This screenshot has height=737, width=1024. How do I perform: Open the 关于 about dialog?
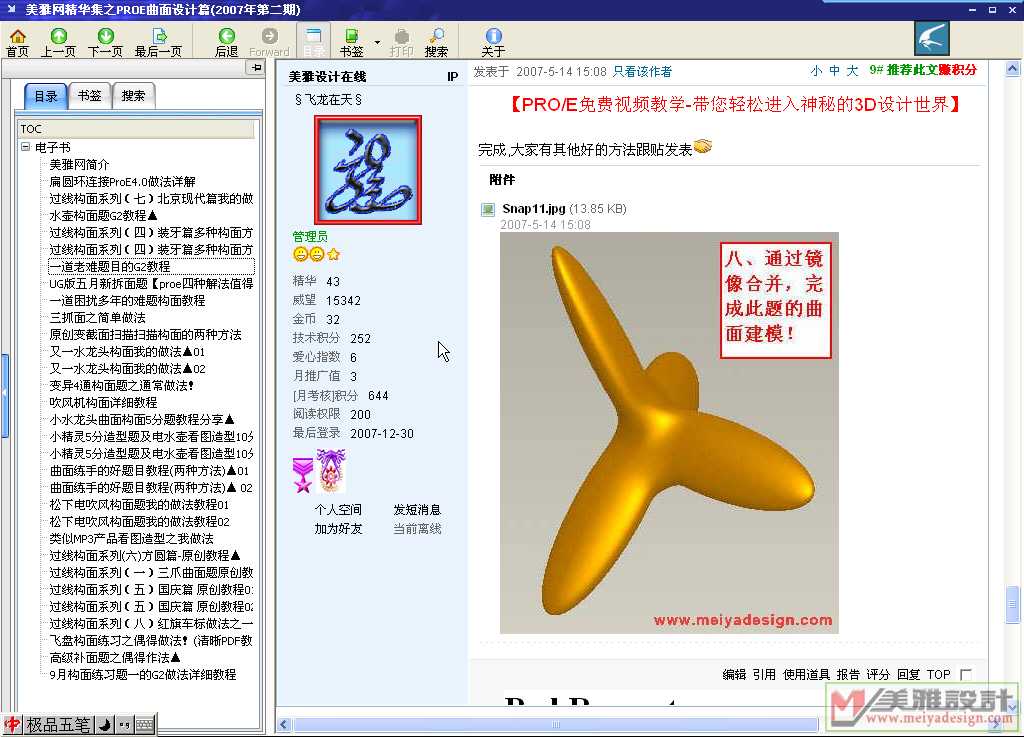493,42
